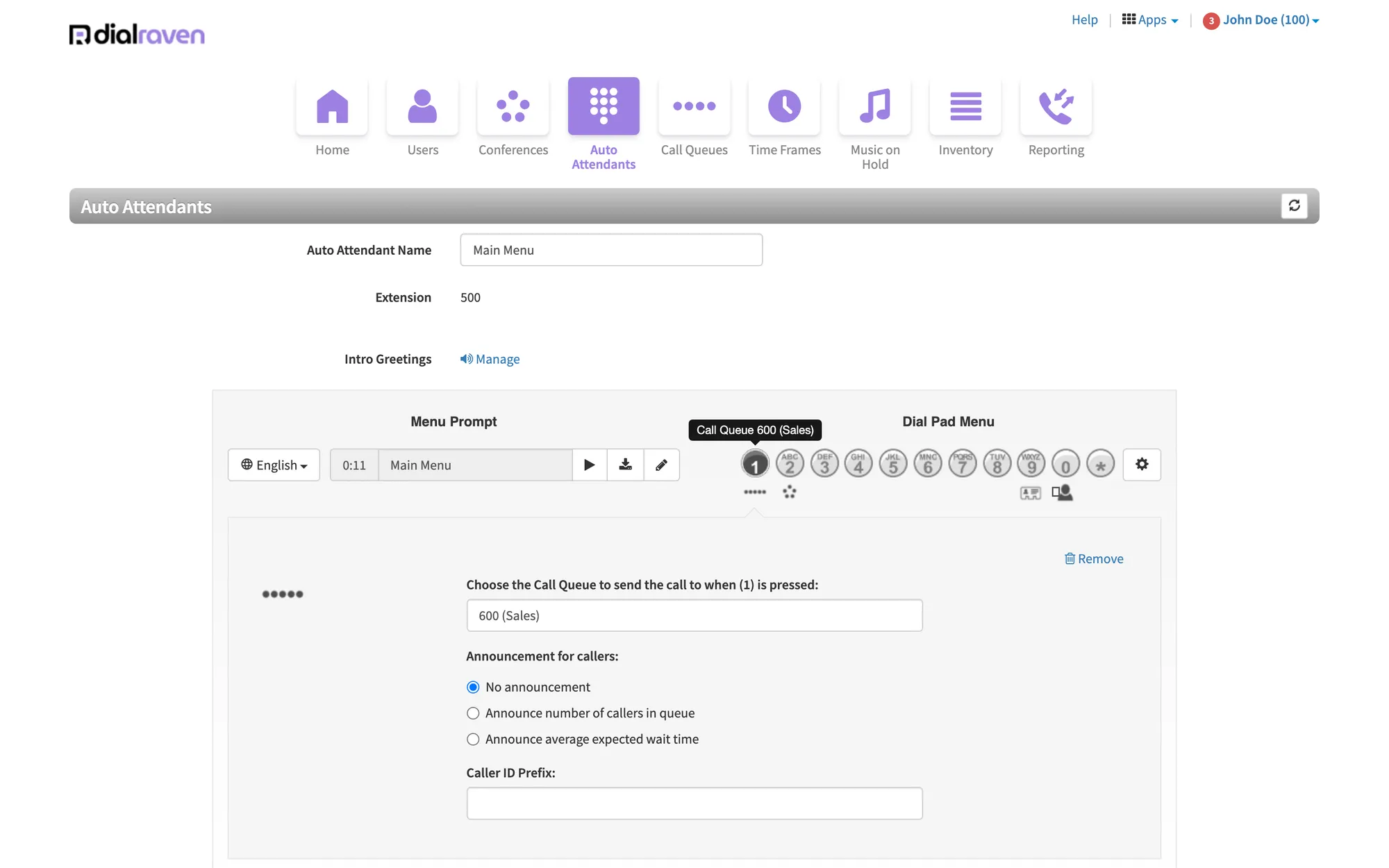Viewport: 1389px width, 868px height.
Task: Select the Auto Attendants tab
Action: (x=604, y=106)
